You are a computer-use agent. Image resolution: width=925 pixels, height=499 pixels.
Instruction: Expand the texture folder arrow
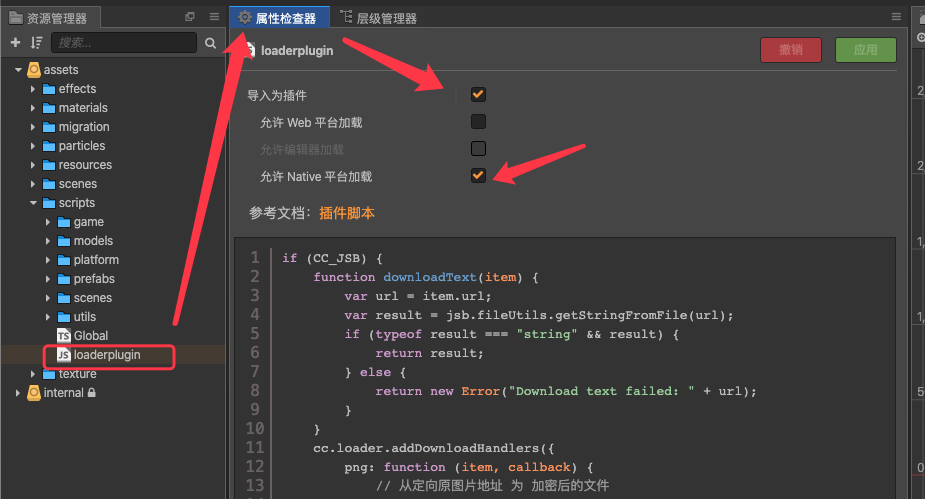[x=33, y=374]
